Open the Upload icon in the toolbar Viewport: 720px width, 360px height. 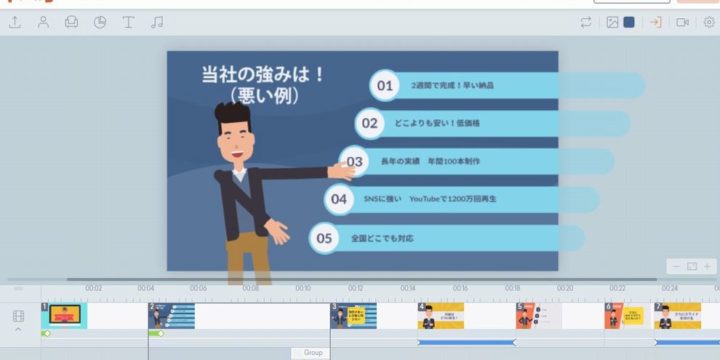point(15,22)
